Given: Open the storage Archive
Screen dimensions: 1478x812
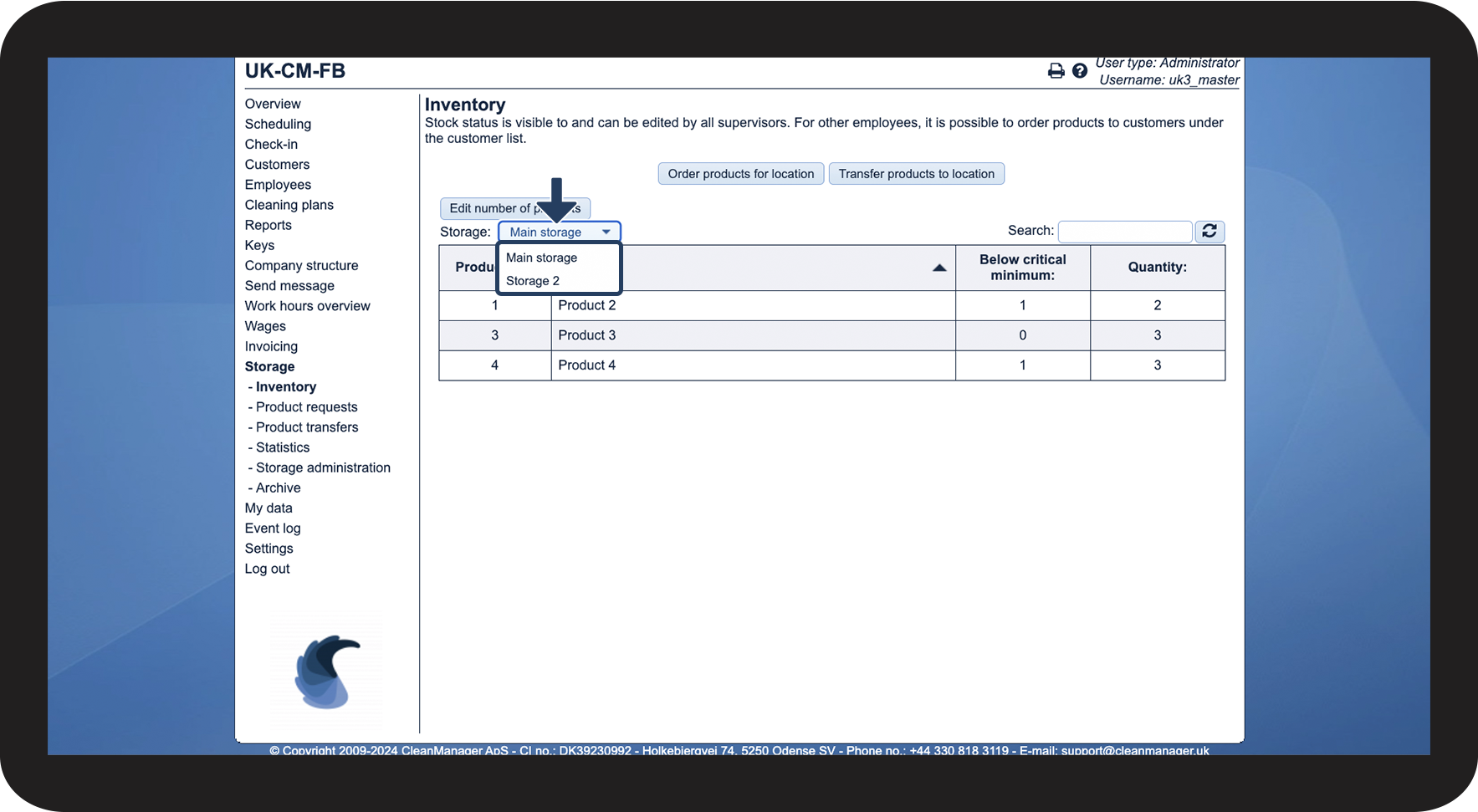Looking at the screenshot, I should 279,488.
